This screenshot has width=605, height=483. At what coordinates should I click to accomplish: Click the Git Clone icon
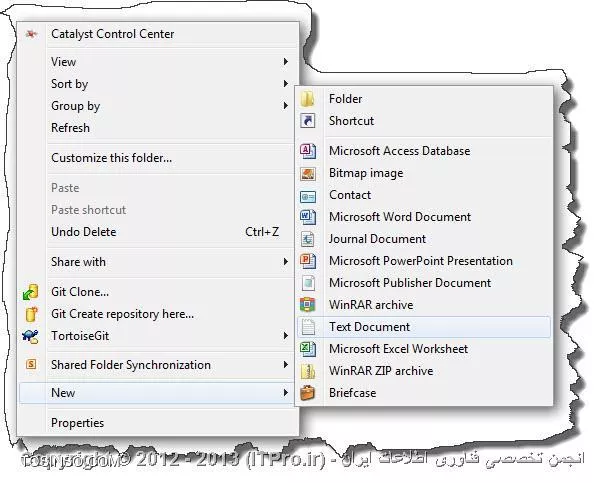[x=30, y=292]
